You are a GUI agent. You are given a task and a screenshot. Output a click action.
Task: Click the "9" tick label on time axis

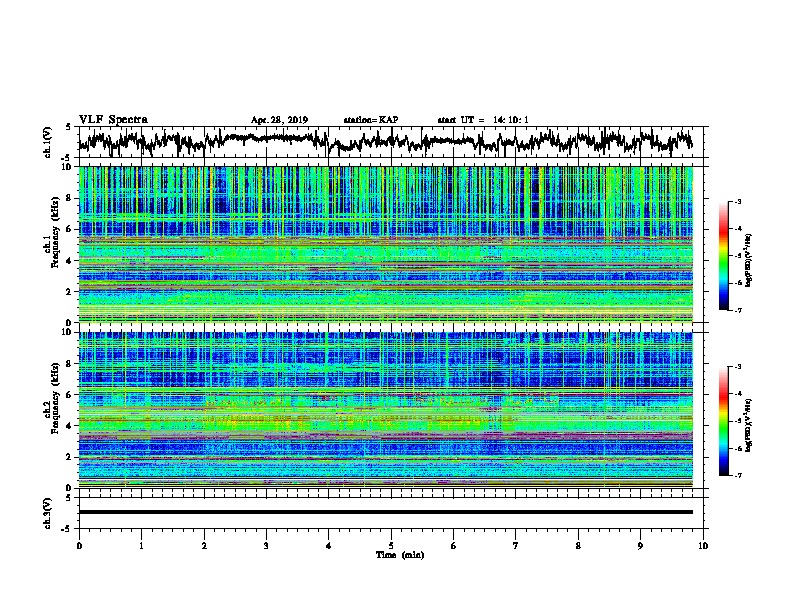click(640, 546)
